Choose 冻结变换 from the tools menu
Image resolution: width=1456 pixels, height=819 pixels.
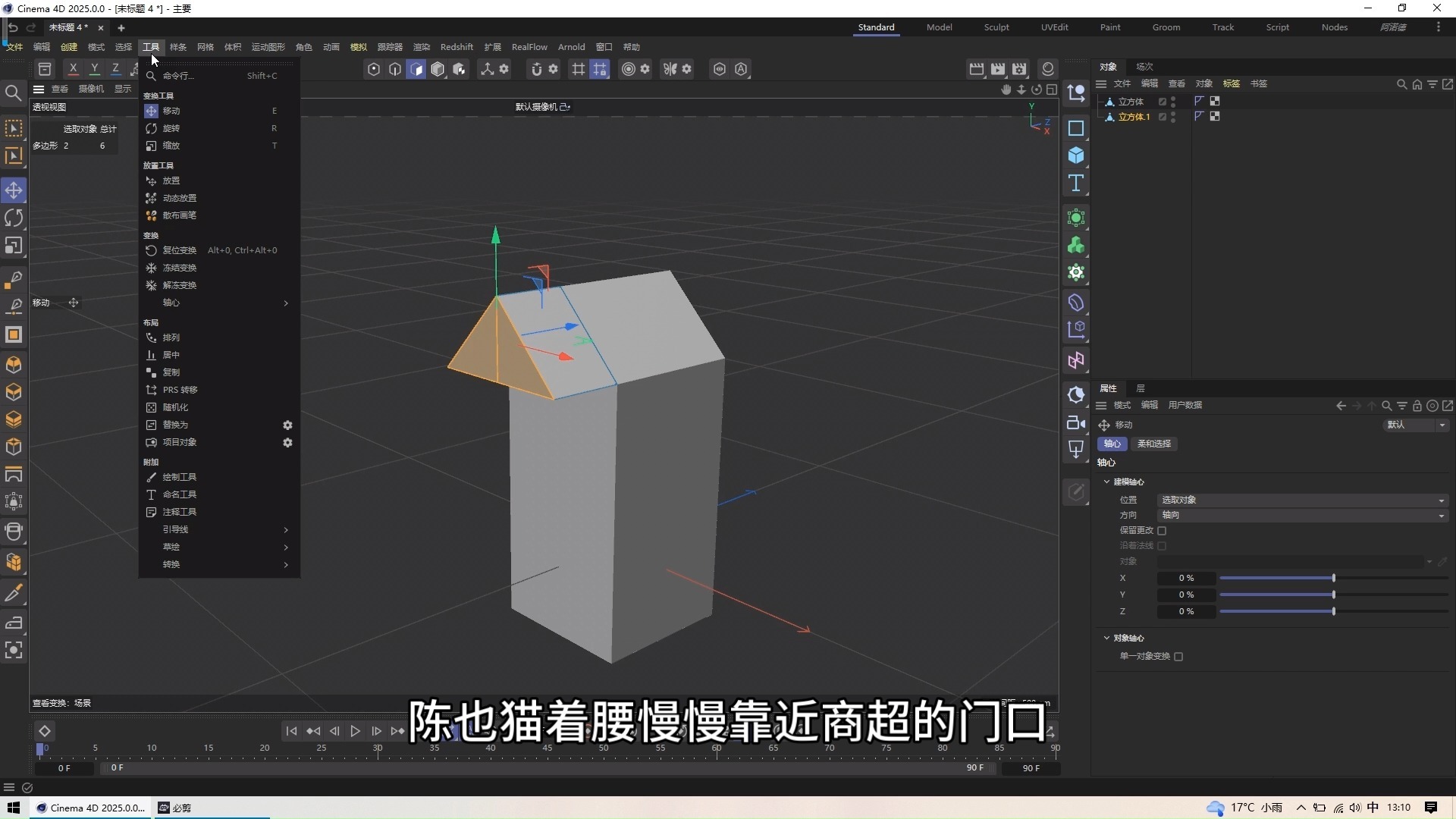[218, 268]
